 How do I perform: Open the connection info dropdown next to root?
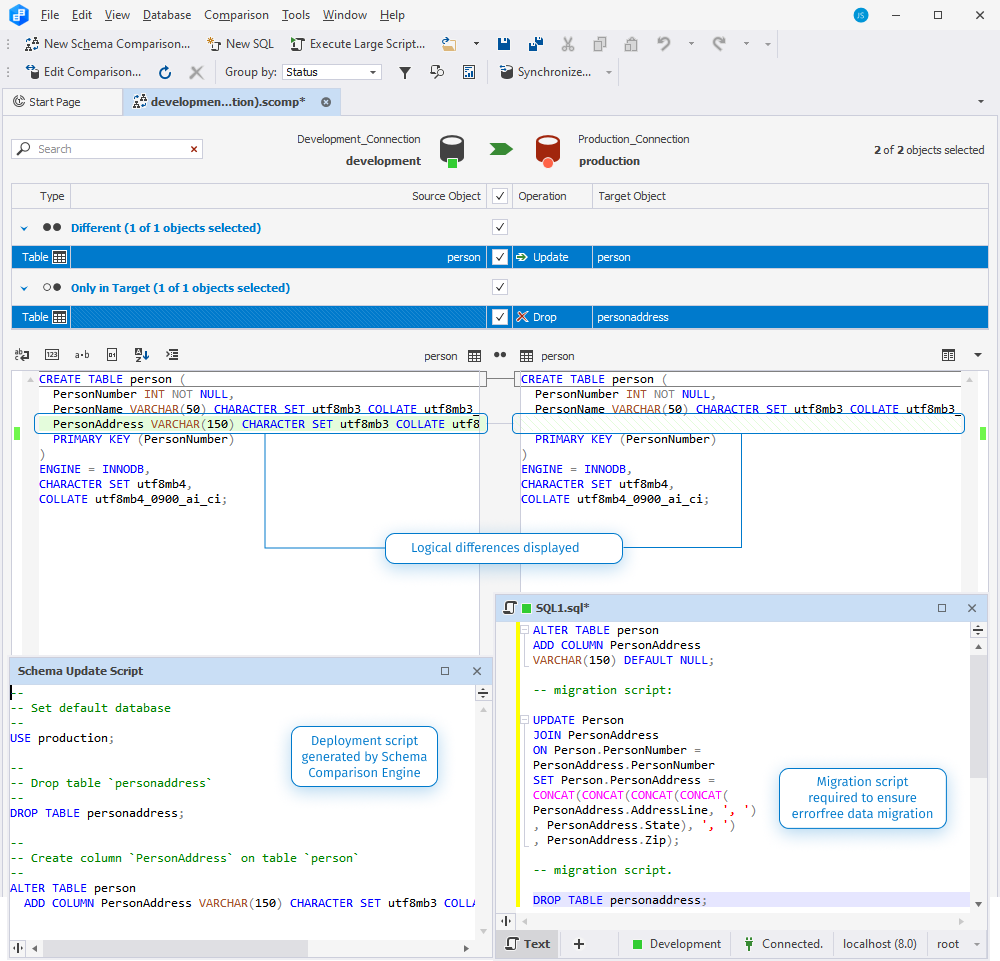[x=976, y=944]
